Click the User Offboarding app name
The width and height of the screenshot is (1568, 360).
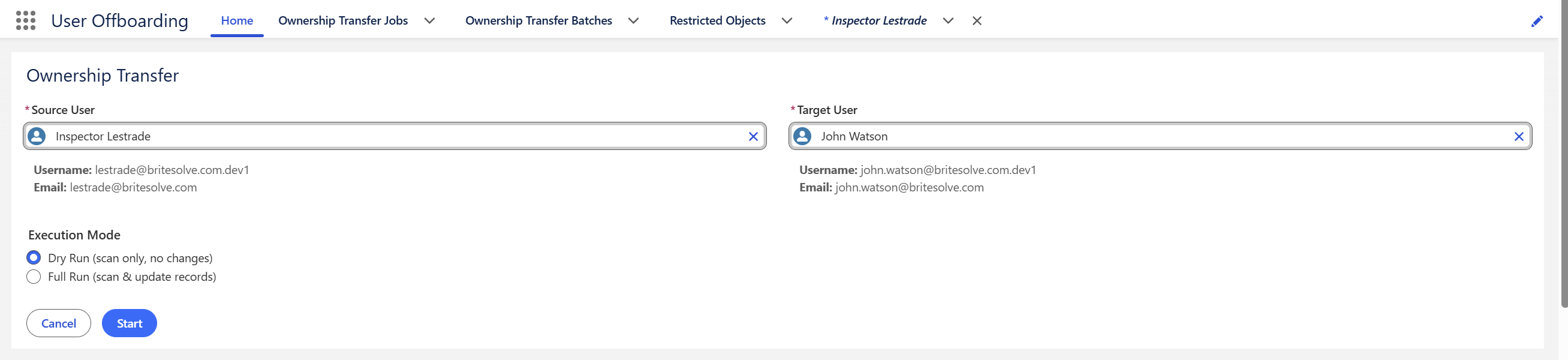(x=119, y=21)
